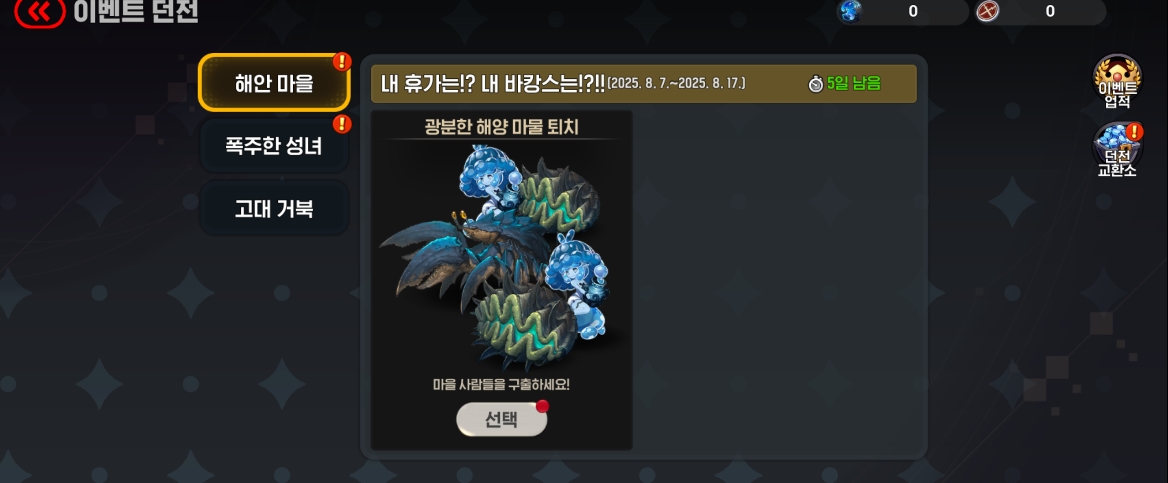Click the blue crystal currency icon

pyautogui.click(x=850, y=11)
